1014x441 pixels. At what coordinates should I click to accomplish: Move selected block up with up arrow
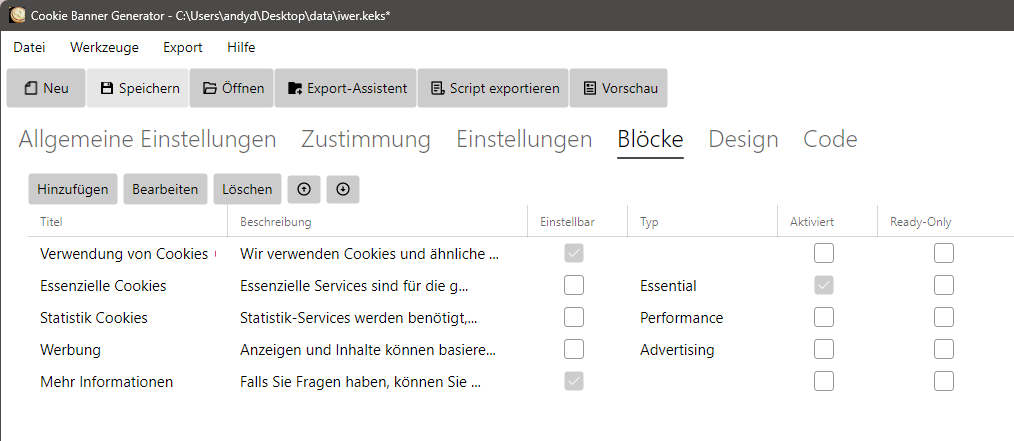coord(304,189)
